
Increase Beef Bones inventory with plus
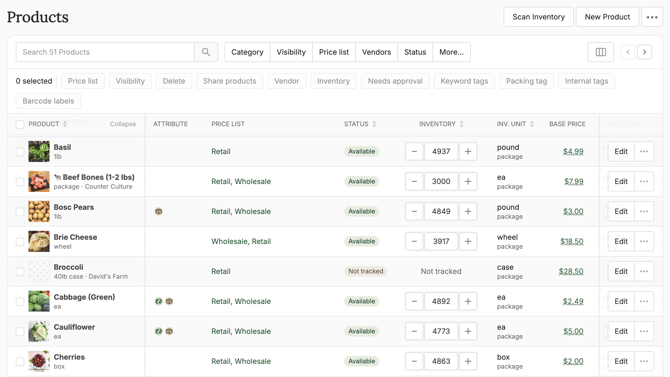tap(468, 181)
